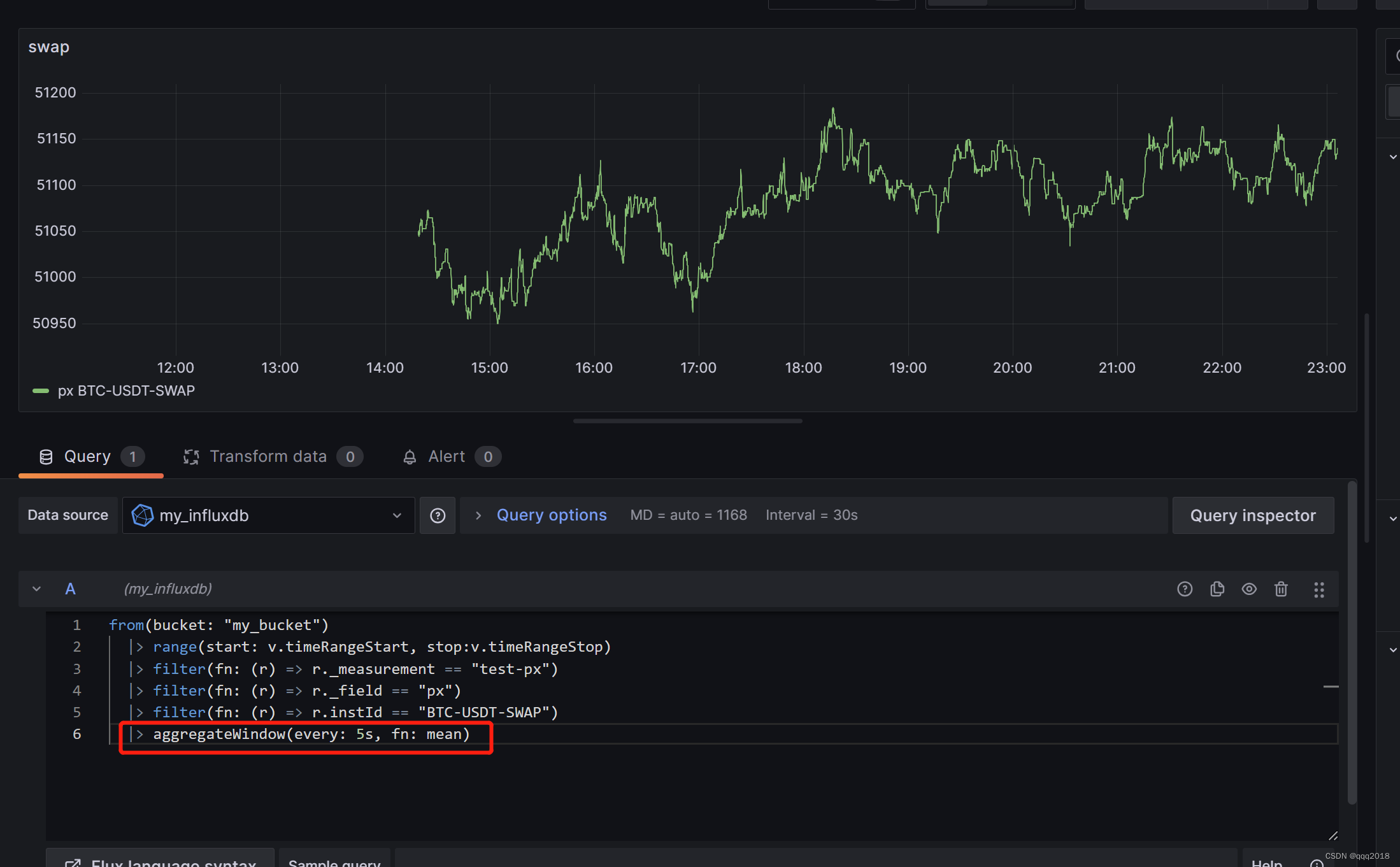Toggle px BTC-USDT-SWAP legend series

(x=41, y=391)
